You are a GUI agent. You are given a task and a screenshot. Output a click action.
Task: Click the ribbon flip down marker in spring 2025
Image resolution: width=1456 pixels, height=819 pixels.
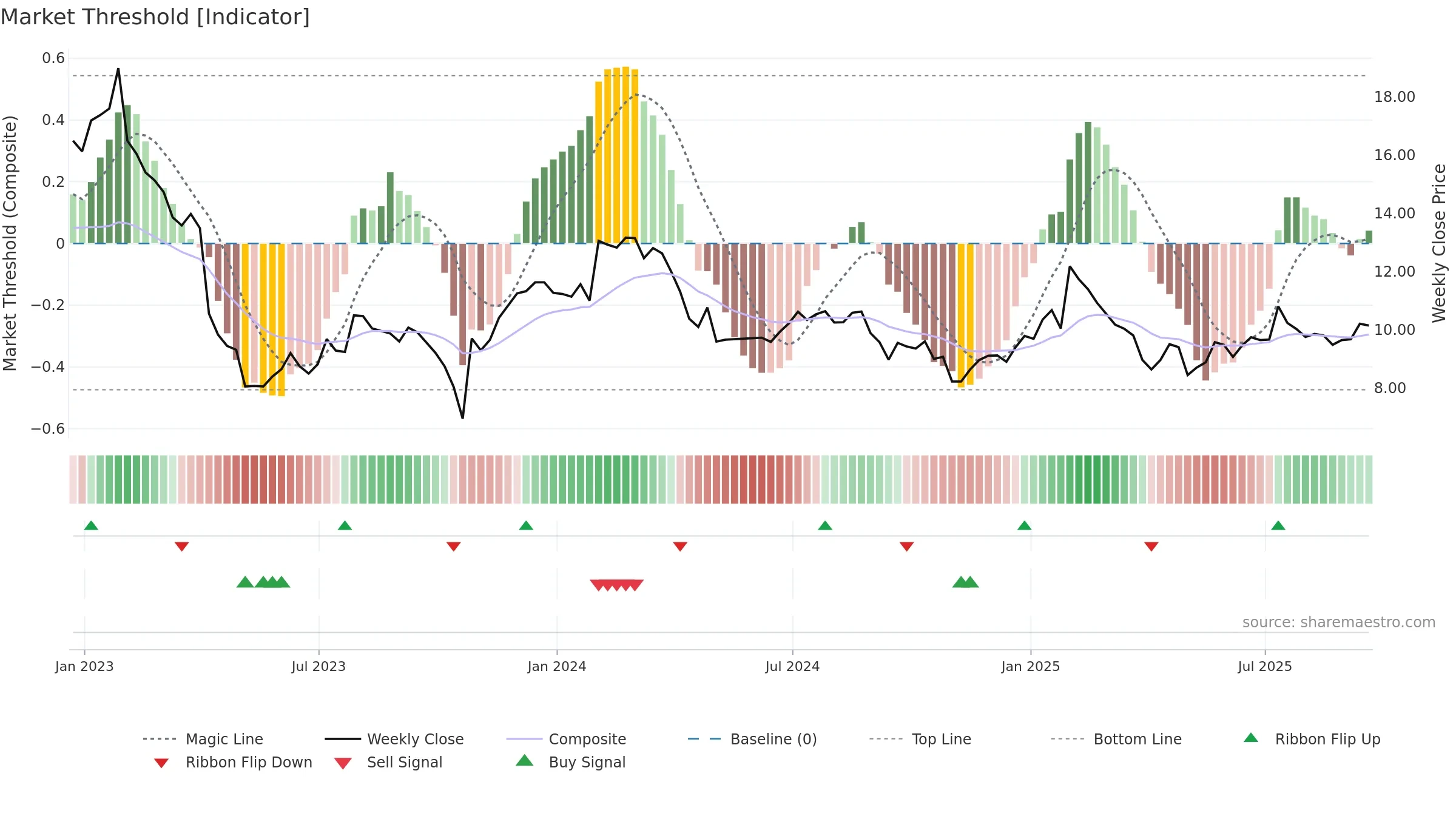tap(1151, 546)
